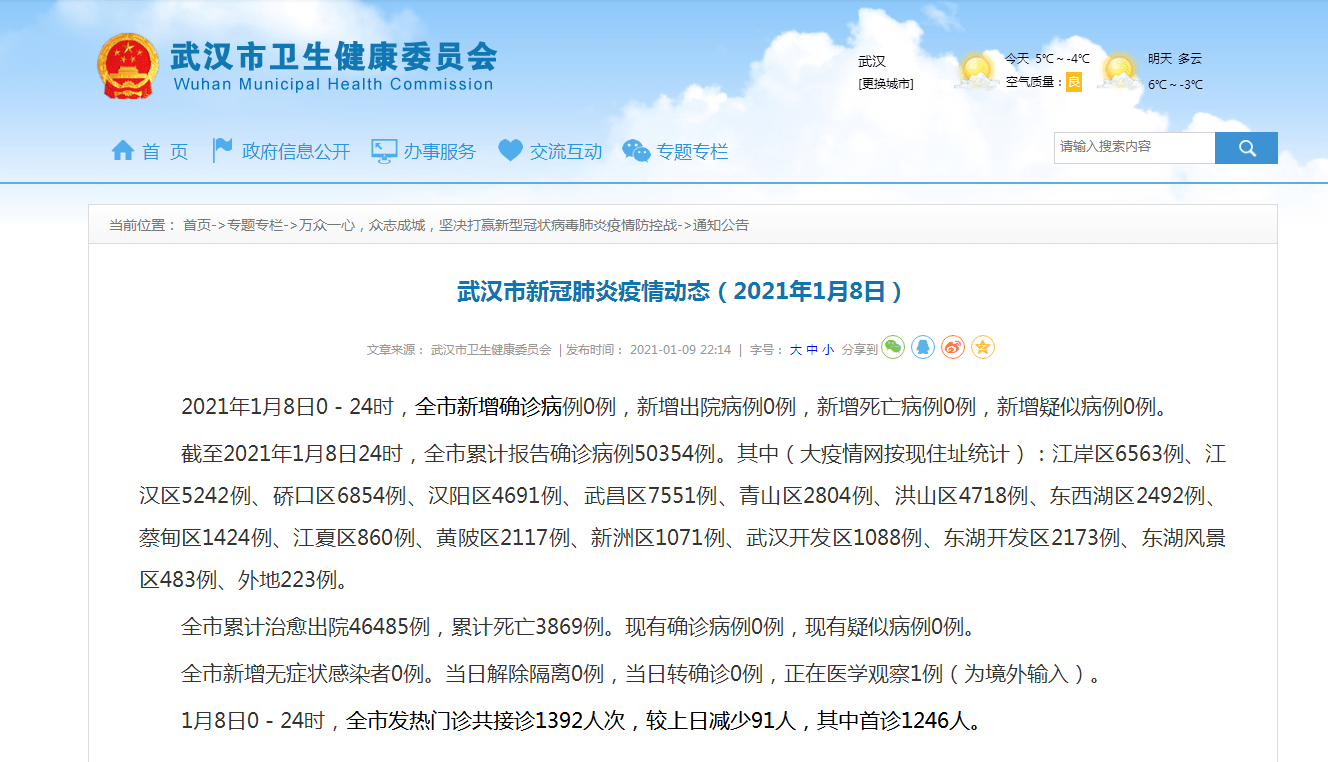Screen dimensions: 1328x762
Task: Click the national emblem logo
Action: pyautogui.click(x=128, y=66)
